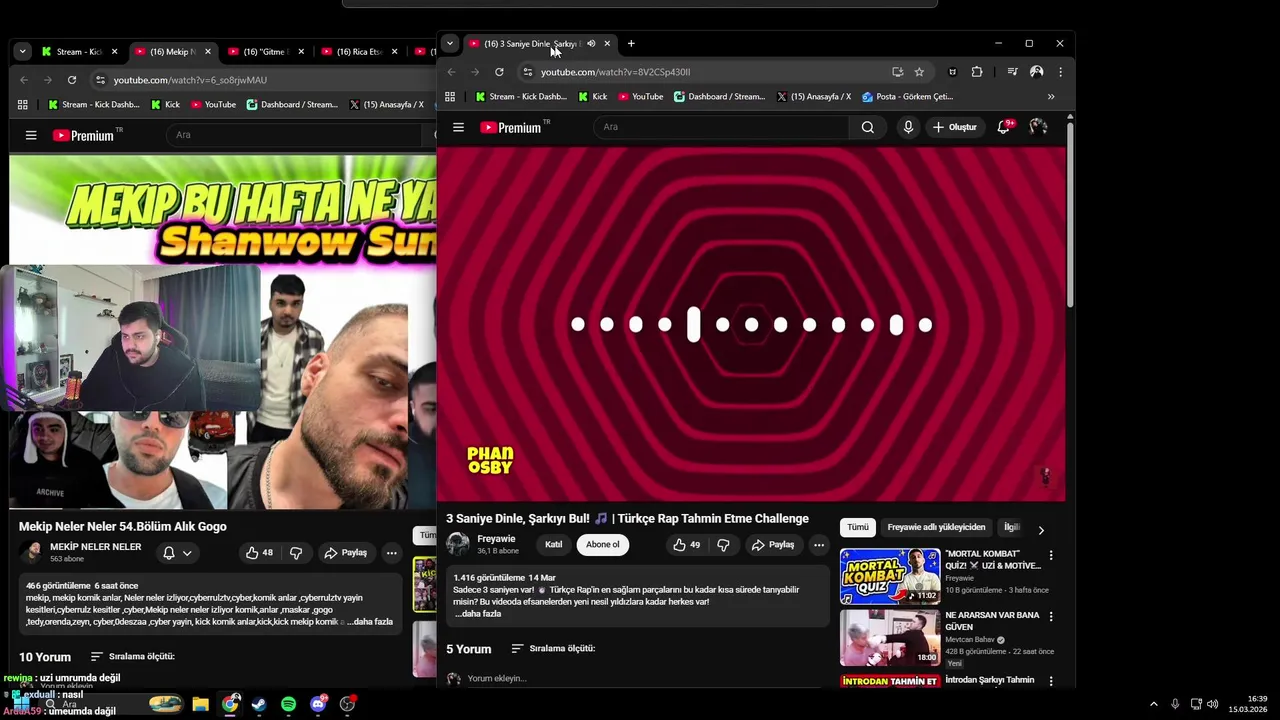Image resolution: width=1280 pixels, height=720 pixels.
Task: View site information icon in front address bar
Action: [x=528, y=72]
